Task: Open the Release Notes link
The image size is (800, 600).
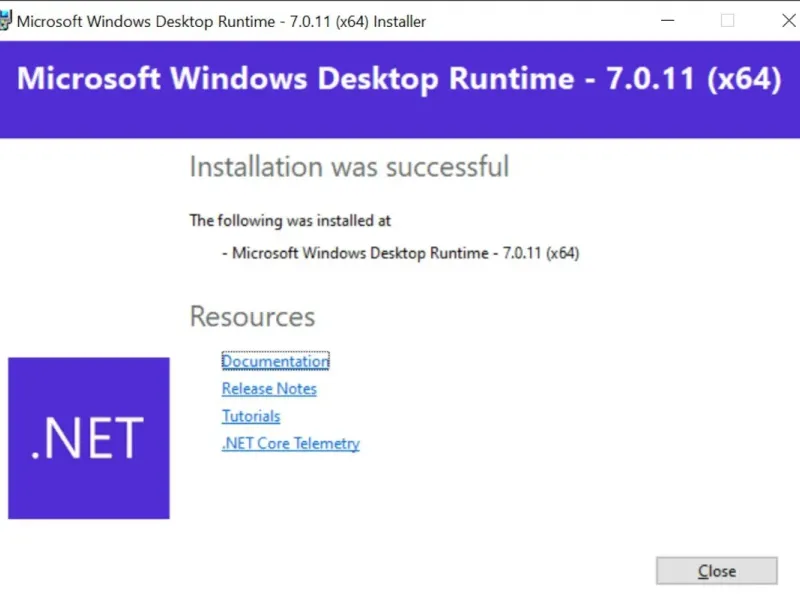Action: [x=269, y=389]
